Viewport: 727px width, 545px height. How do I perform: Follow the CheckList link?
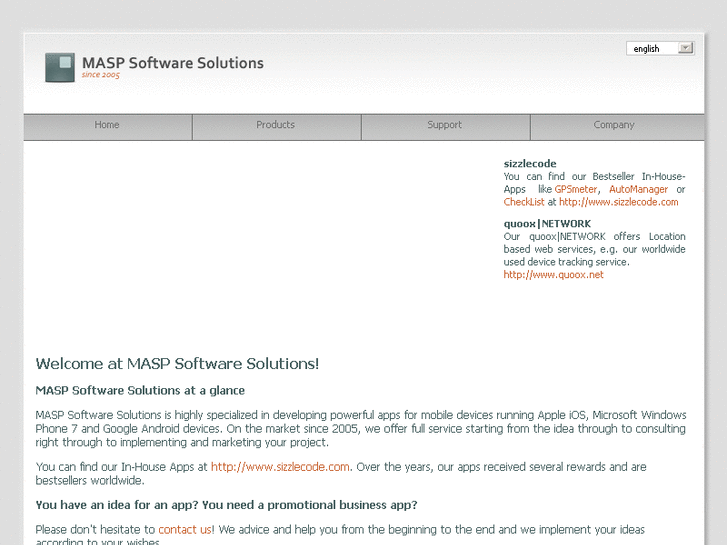click(x=524, y=202)
